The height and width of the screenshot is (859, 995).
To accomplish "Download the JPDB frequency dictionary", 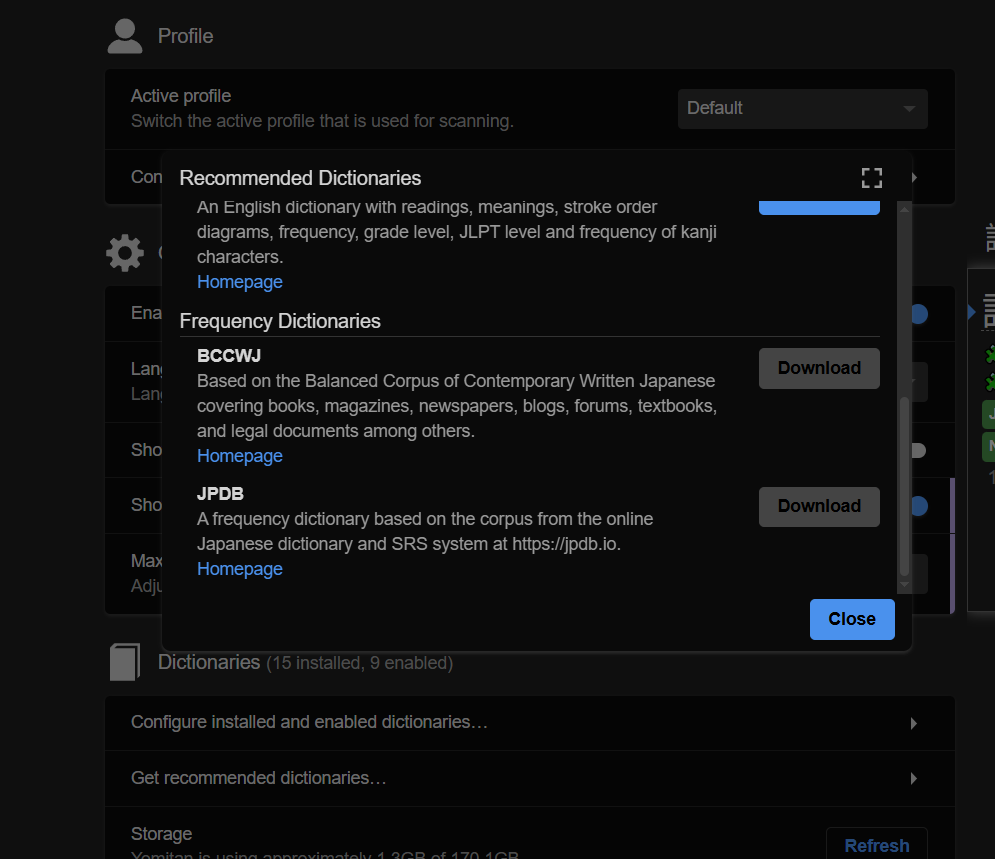I will pos(819,506).
